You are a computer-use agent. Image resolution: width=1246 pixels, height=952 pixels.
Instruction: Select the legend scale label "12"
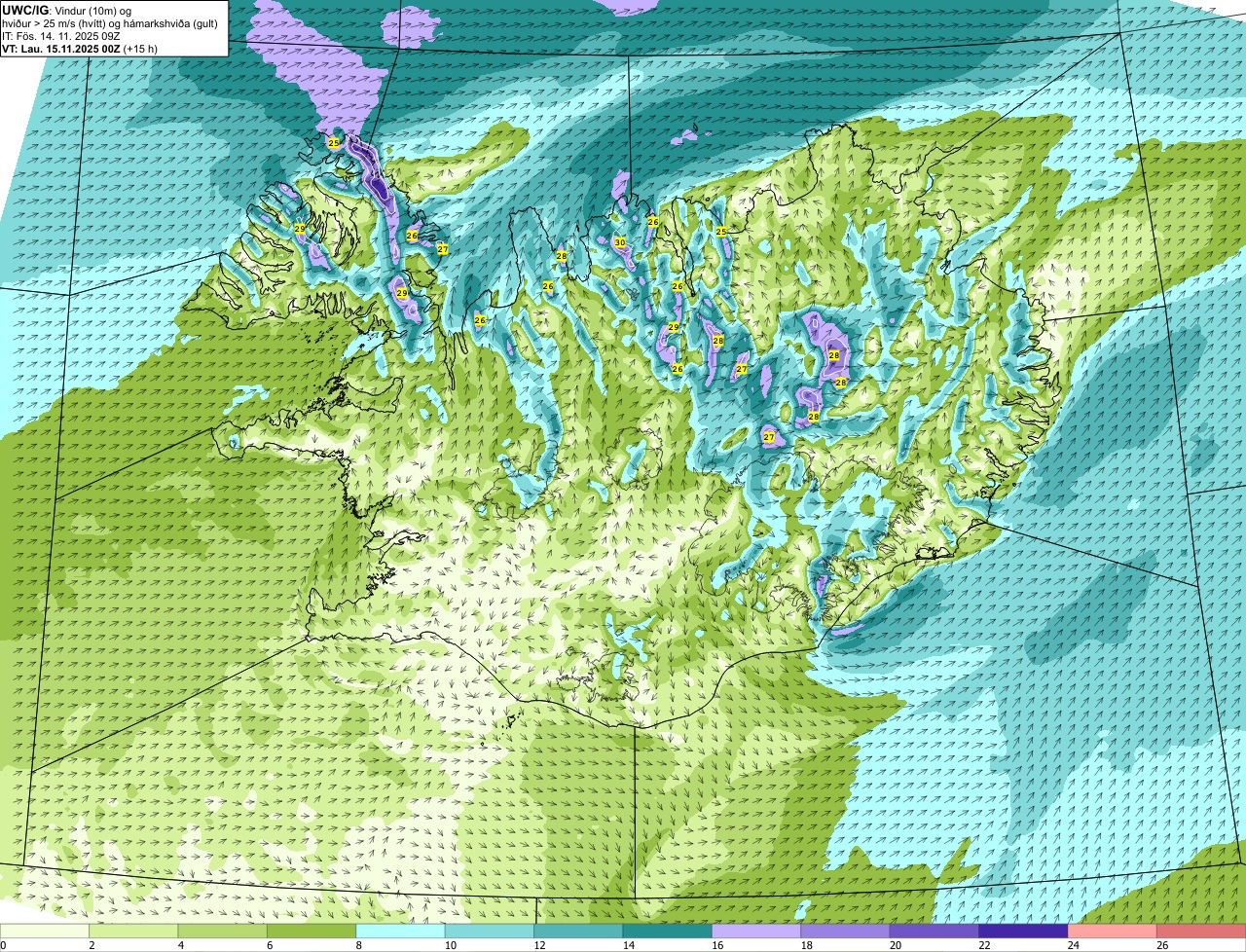point(539,944)
